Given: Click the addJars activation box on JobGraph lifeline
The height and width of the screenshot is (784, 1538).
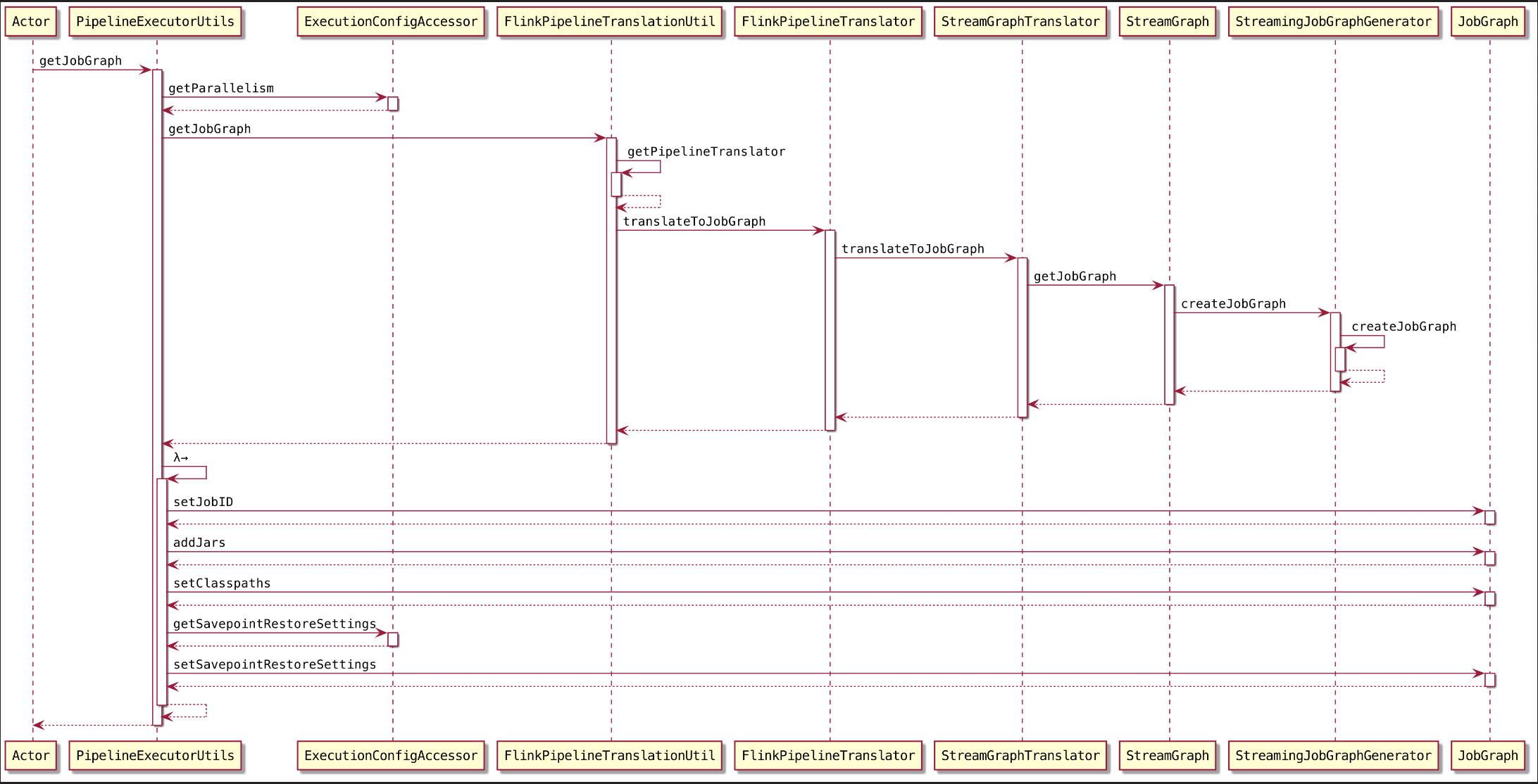Looking at the screenshot, I should pos(1490,559).
